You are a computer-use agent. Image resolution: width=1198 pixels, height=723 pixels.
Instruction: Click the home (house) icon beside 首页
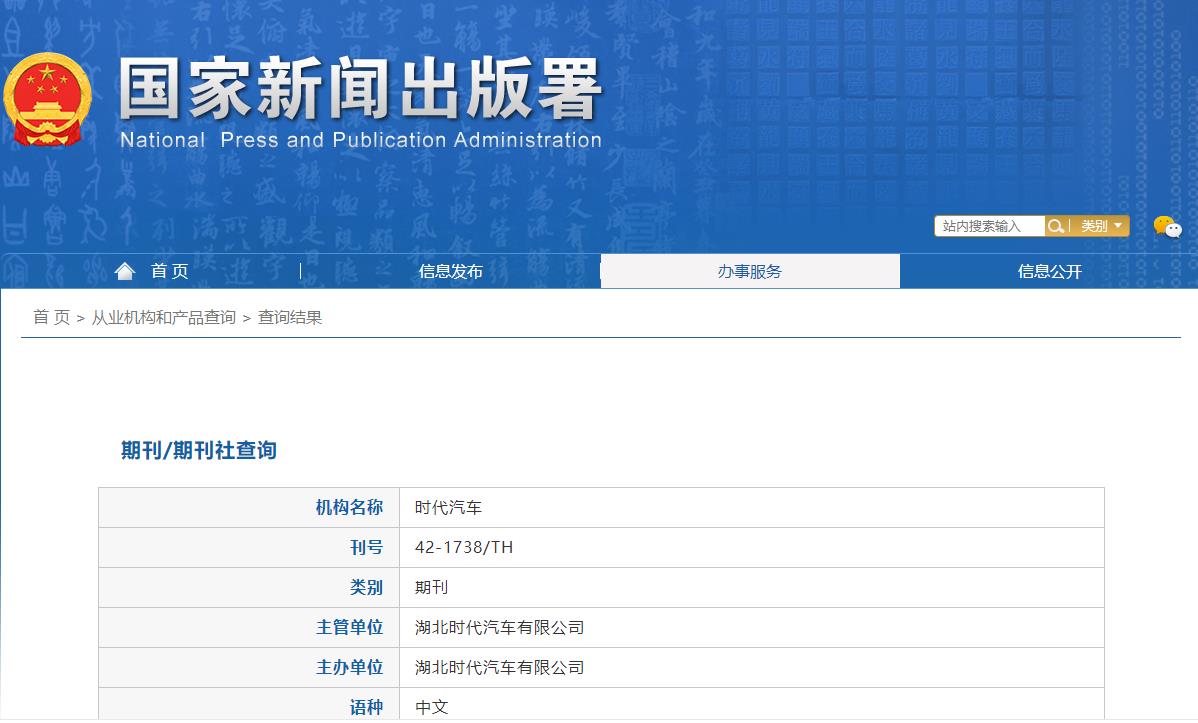coord(124,270)
